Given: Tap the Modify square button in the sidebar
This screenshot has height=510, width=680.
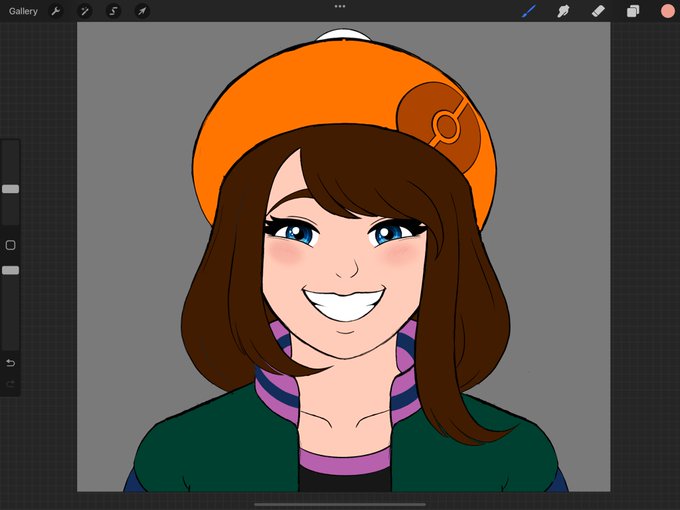Looking at the screenshot, I should [x=10, y=245].
